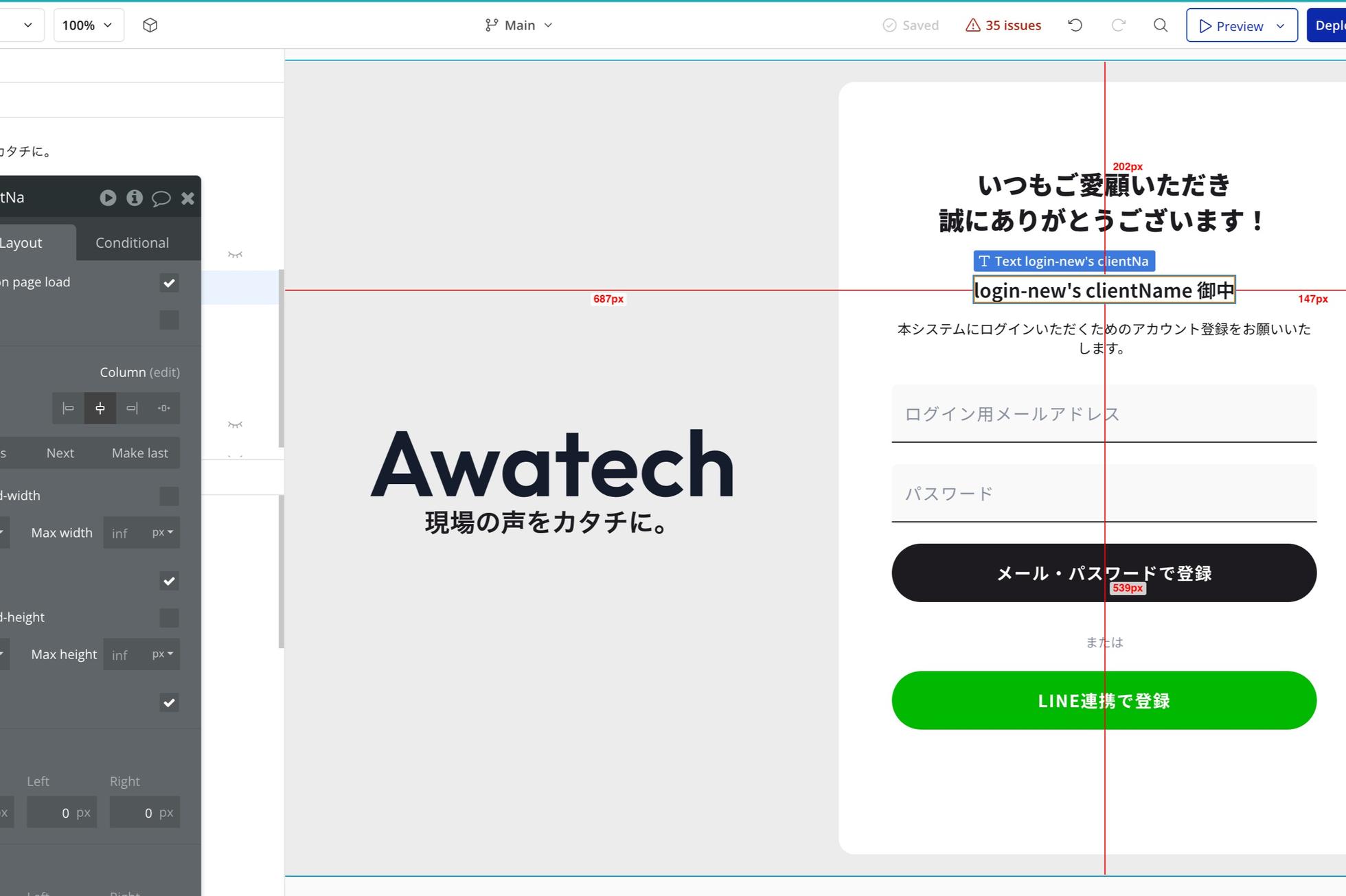Screen dimensions: 1346x896
Task: Close the property editor panel
Action: tap(187, 198)
